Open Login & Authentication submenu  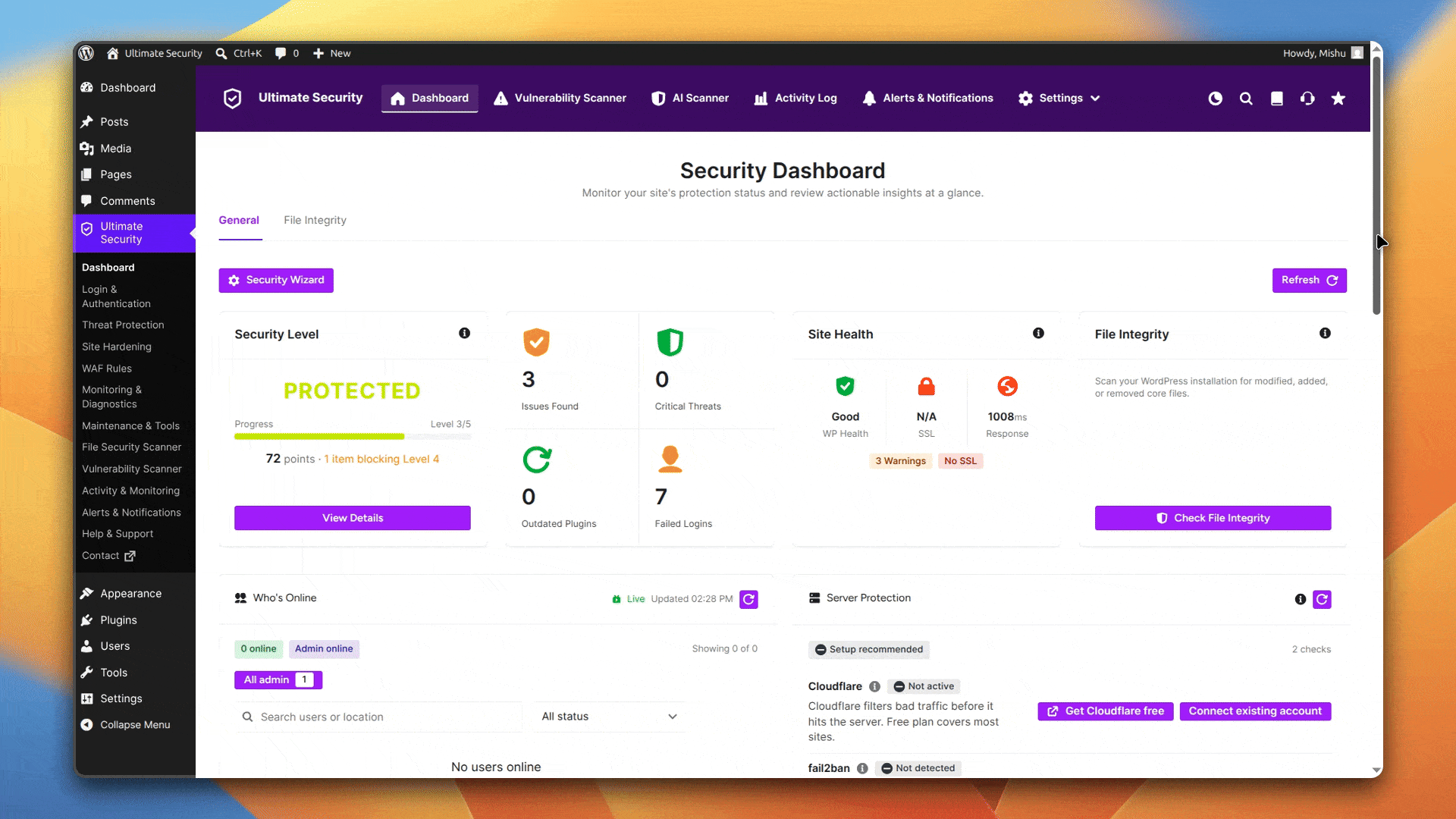tap(116, 297)
